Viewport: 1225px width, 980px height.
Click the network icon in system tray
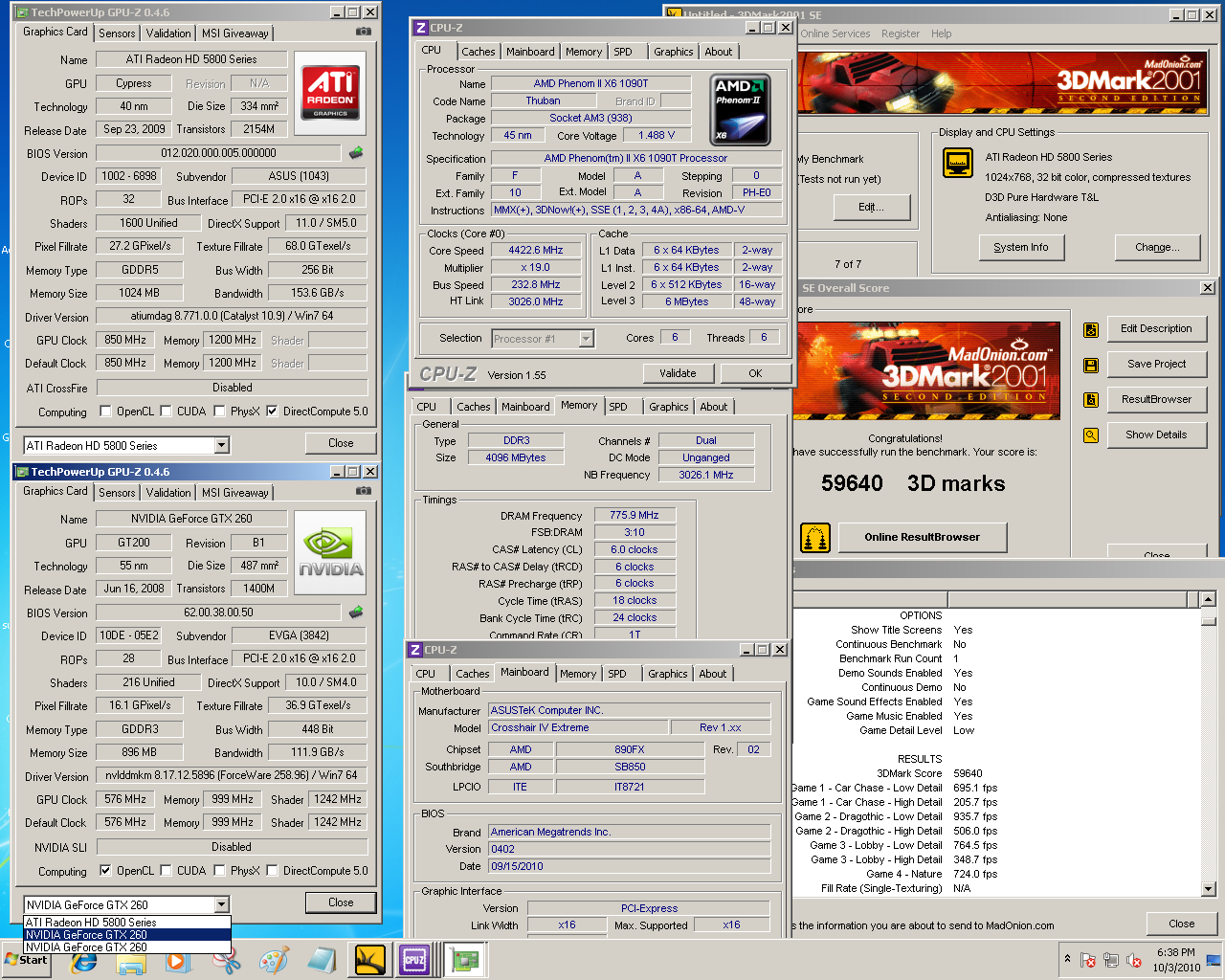tap(1111, 960)
